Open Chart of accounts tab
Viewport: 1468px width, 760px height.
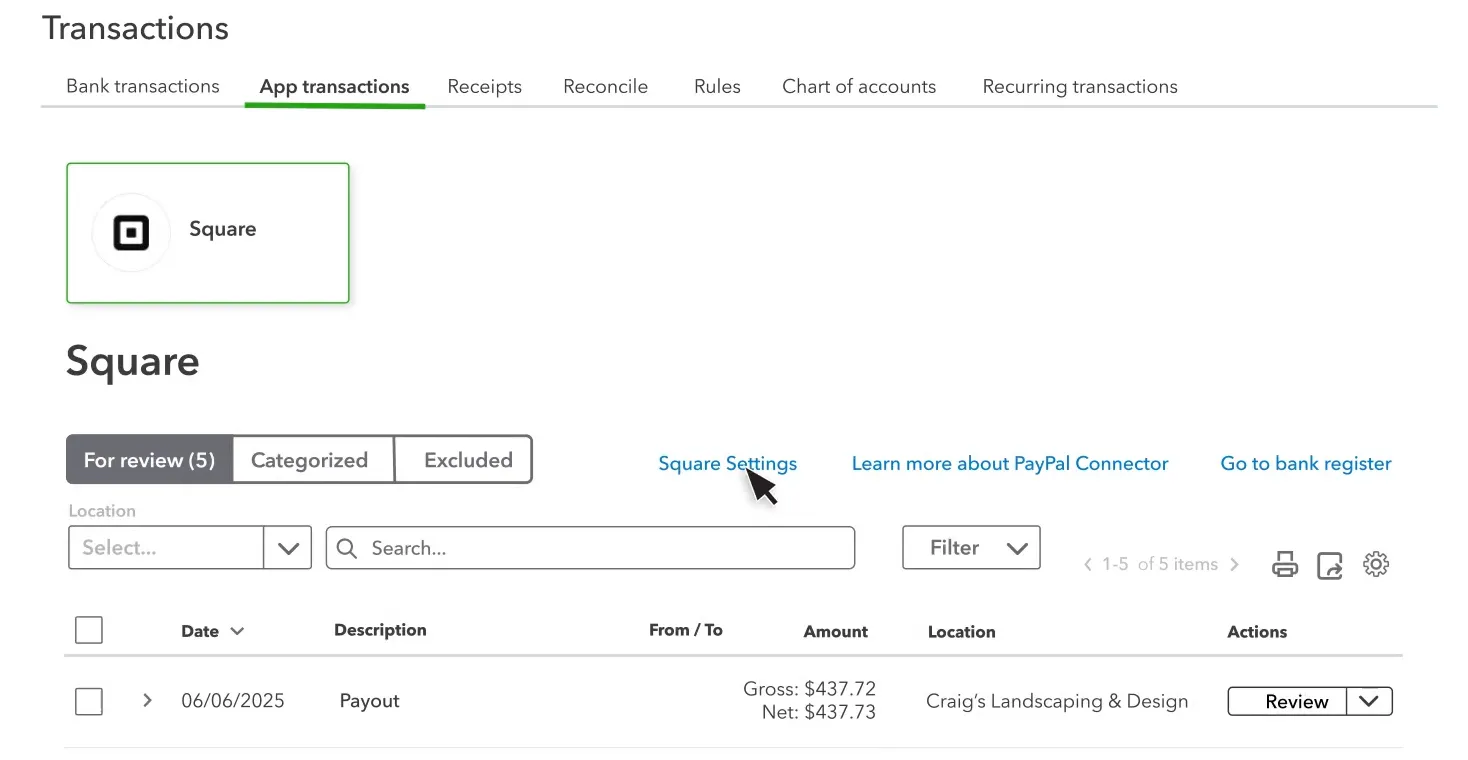pyautogui.click(x=859, y=86)
